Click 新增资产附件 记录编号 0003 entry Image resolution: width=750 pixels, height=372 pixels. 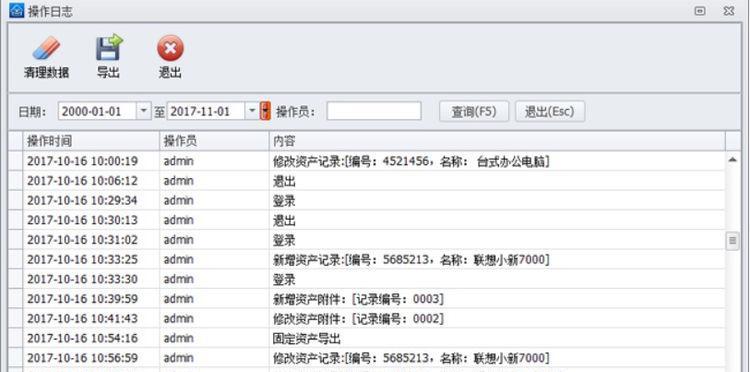358,299
